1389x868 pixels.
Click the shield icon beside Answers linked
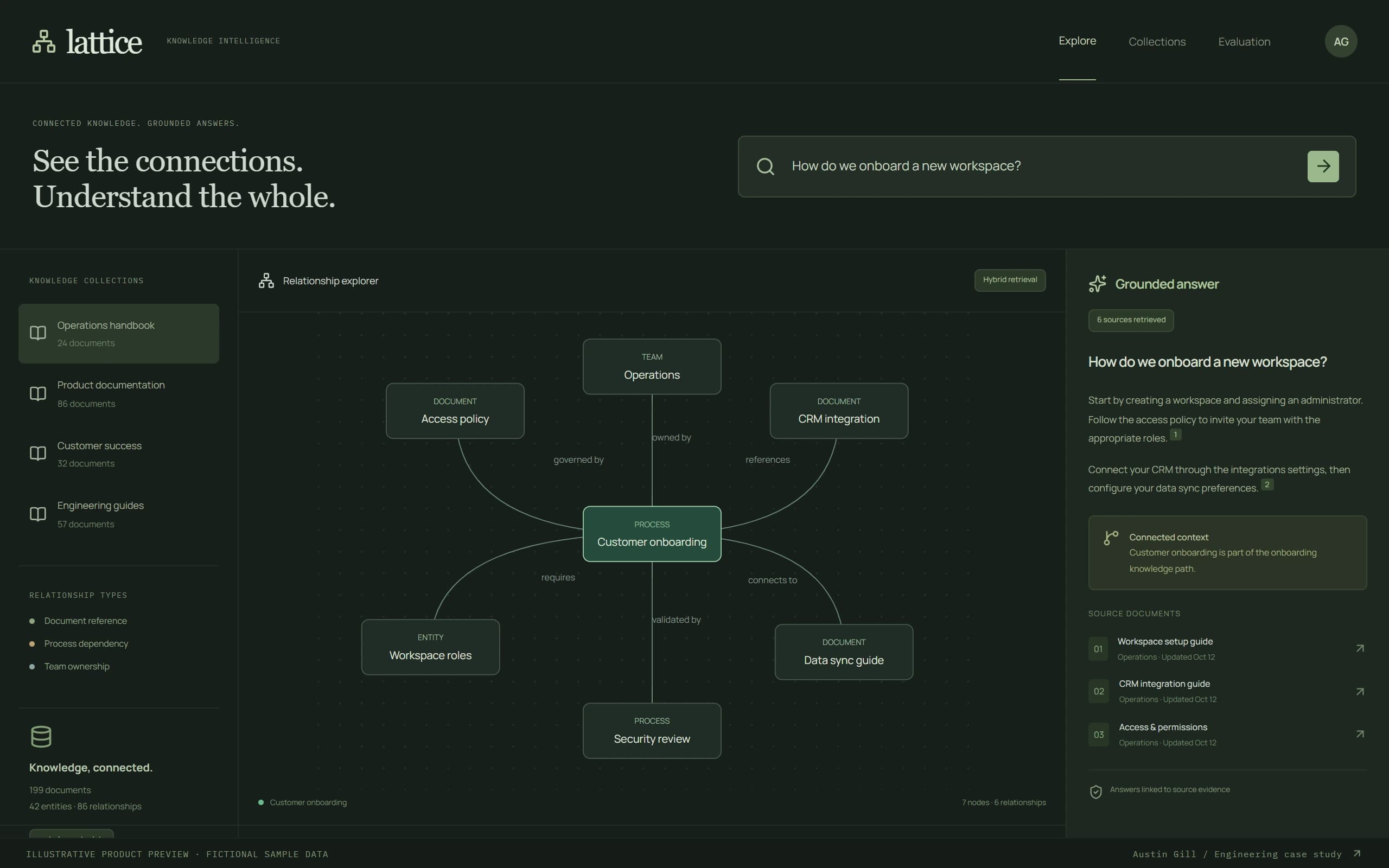tap(1095, 792)
